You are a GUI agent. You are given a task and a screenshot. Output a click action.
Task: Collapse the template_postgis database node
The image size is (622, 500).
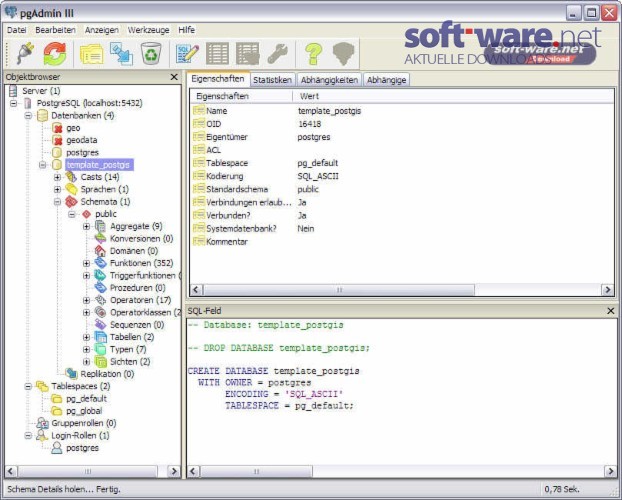(43, 165)
